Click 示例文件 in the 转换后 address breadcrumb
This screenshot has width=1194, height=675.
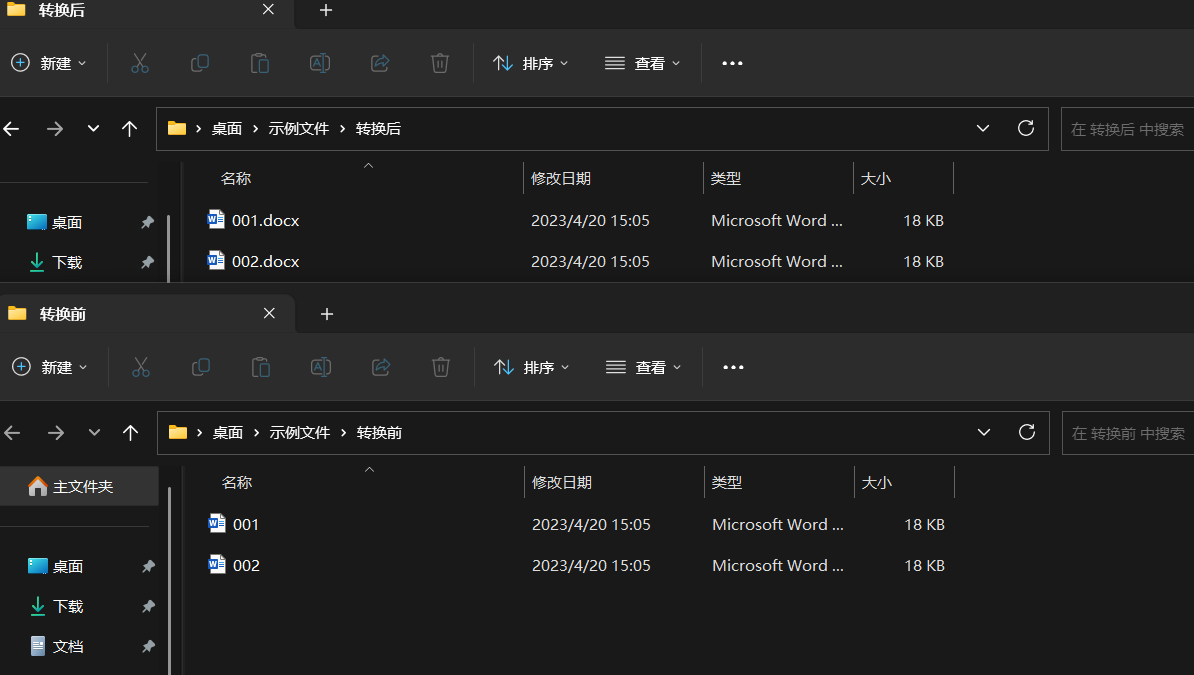pyautogui.click(x=299, y=128)
